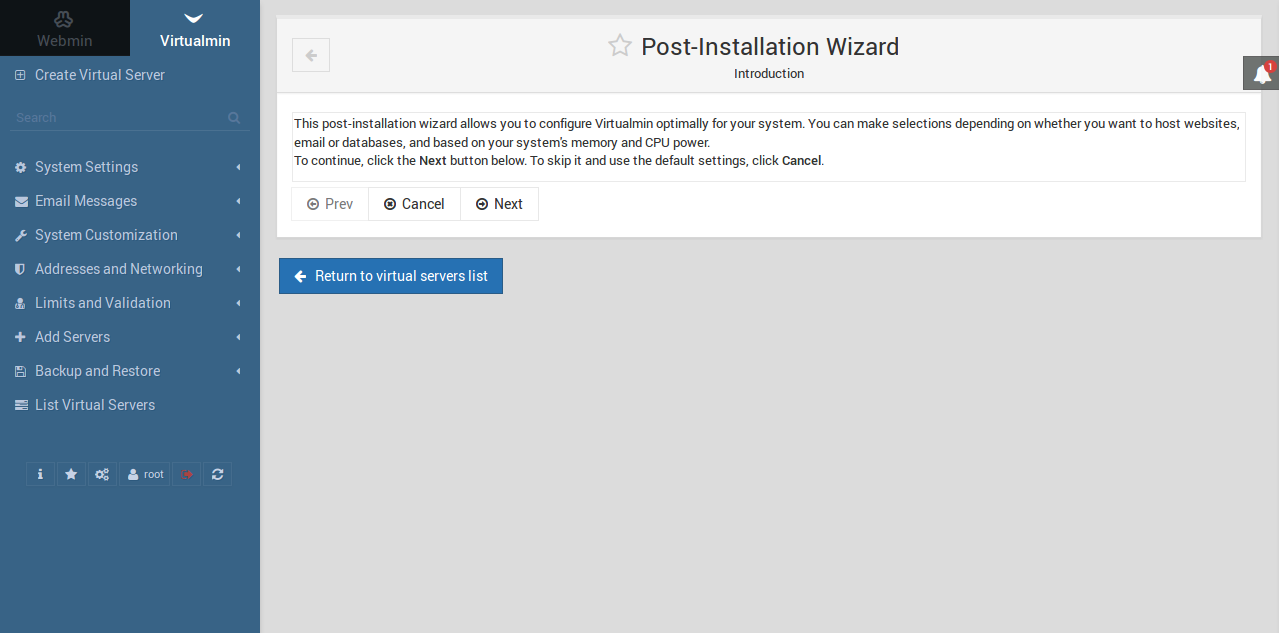This screenshot has height=633, width=1279.
Task: Select the Virtualmin tab
Action: point(195,28)
